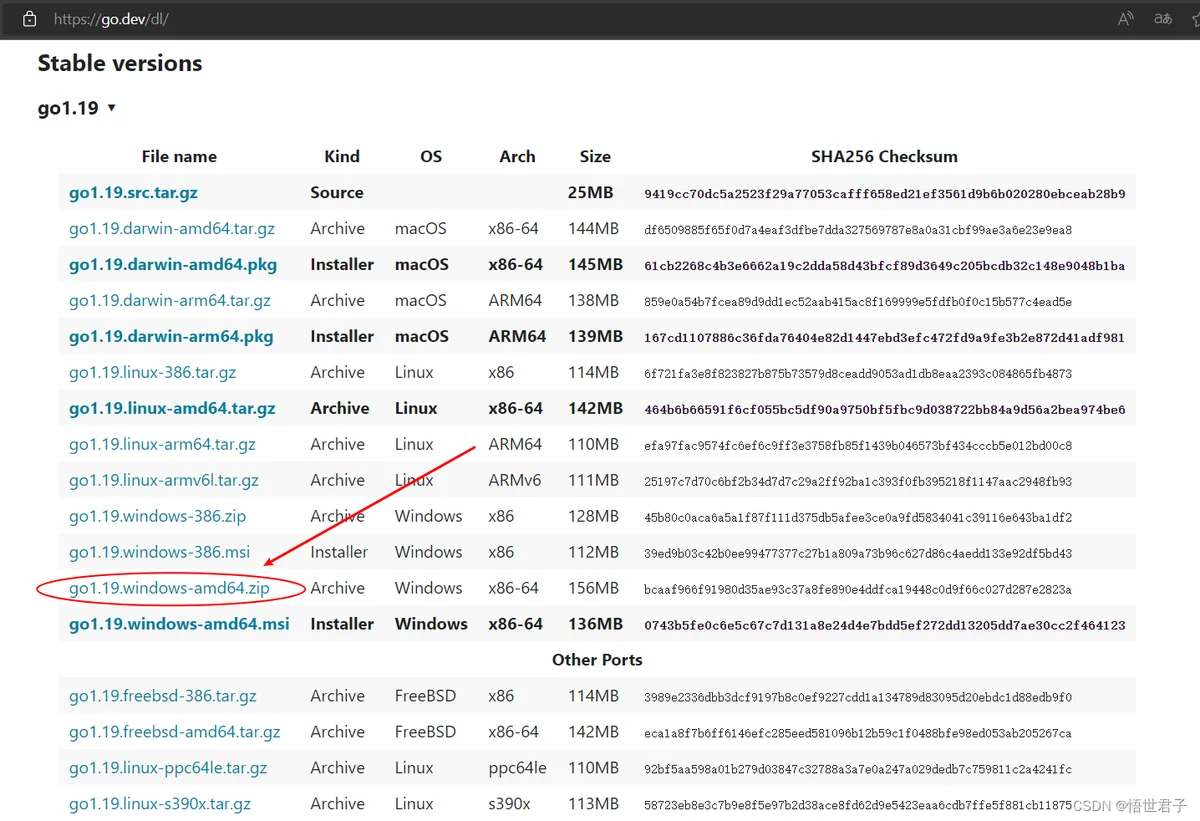Select the "128MB" size cell
Screen dimensions: 1200x821
click(594, 517)
